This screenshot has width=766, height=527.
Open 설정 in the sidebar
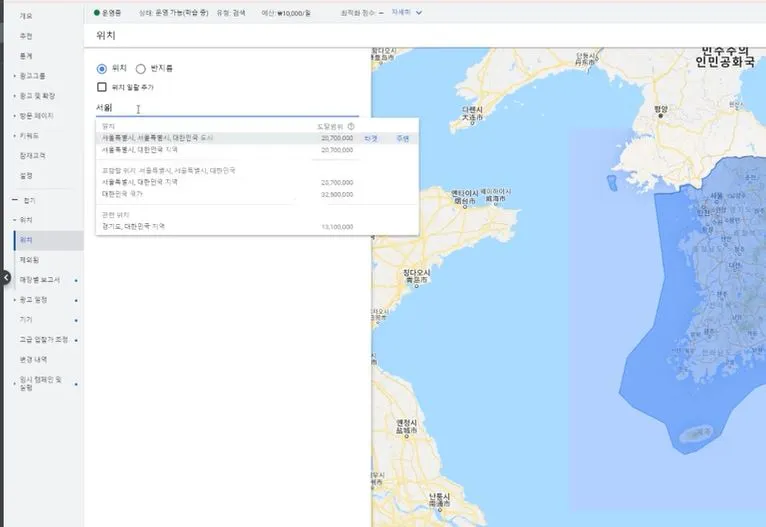26,175
